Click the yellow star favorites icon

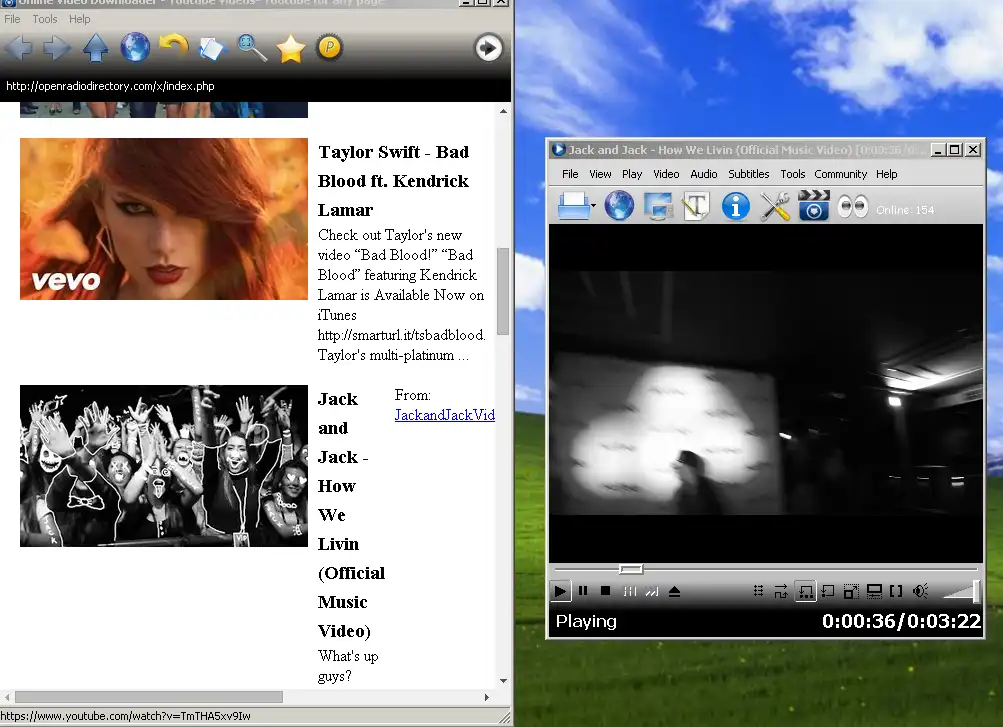click(x=290, y=49)
